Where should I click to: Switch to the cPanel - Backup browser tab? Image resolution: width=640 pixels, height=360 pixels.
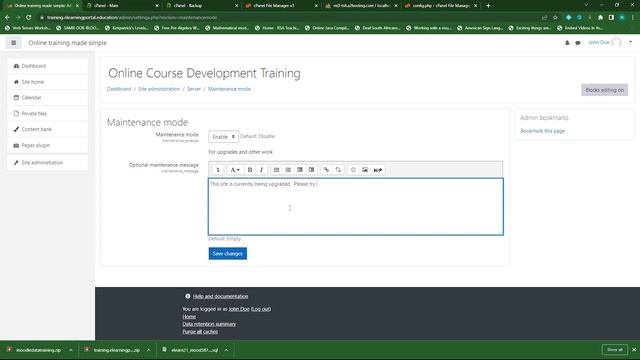point(202,6)
